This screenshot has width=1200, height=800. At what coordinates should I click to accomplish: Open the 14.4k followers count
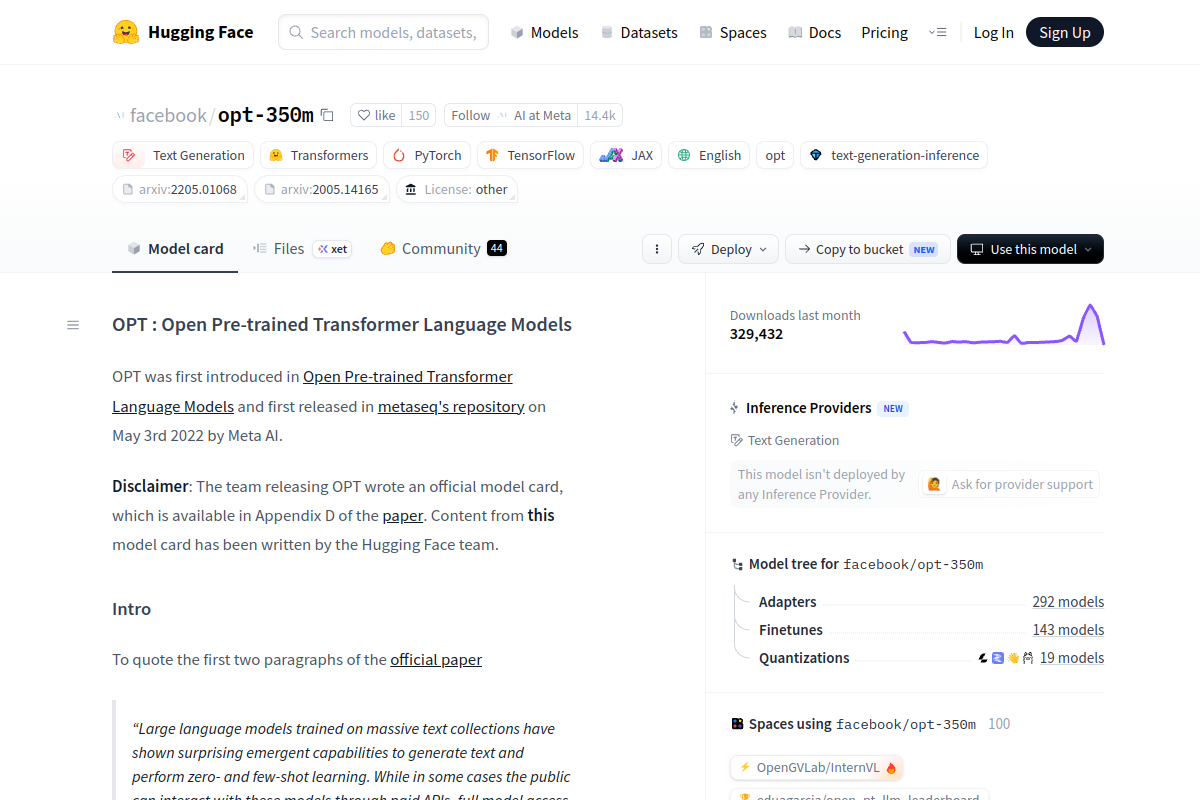click(x=600, y=115)
